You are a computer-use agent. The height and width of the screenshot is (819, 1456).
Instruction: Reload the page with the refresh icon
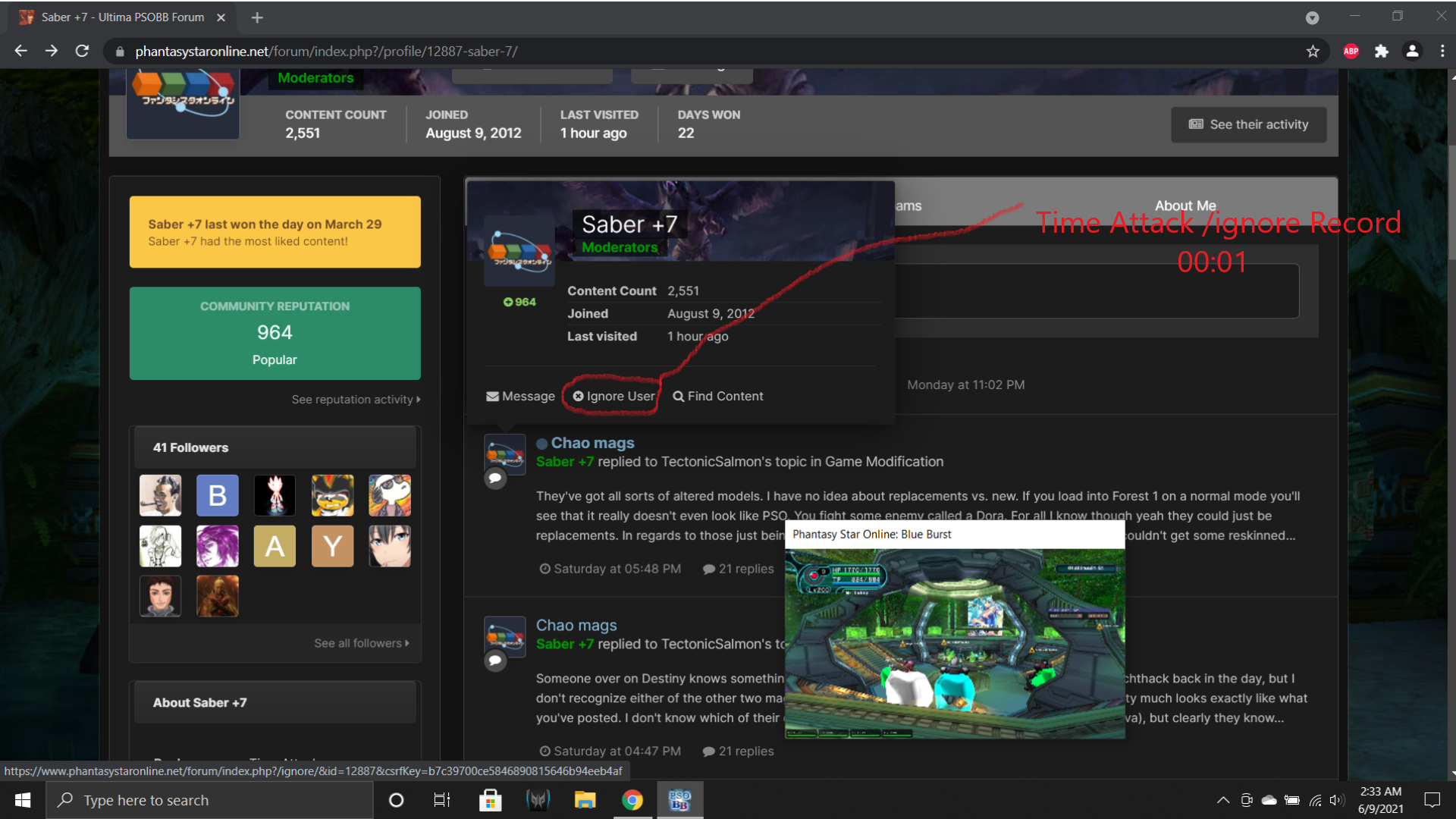(82, 51)
